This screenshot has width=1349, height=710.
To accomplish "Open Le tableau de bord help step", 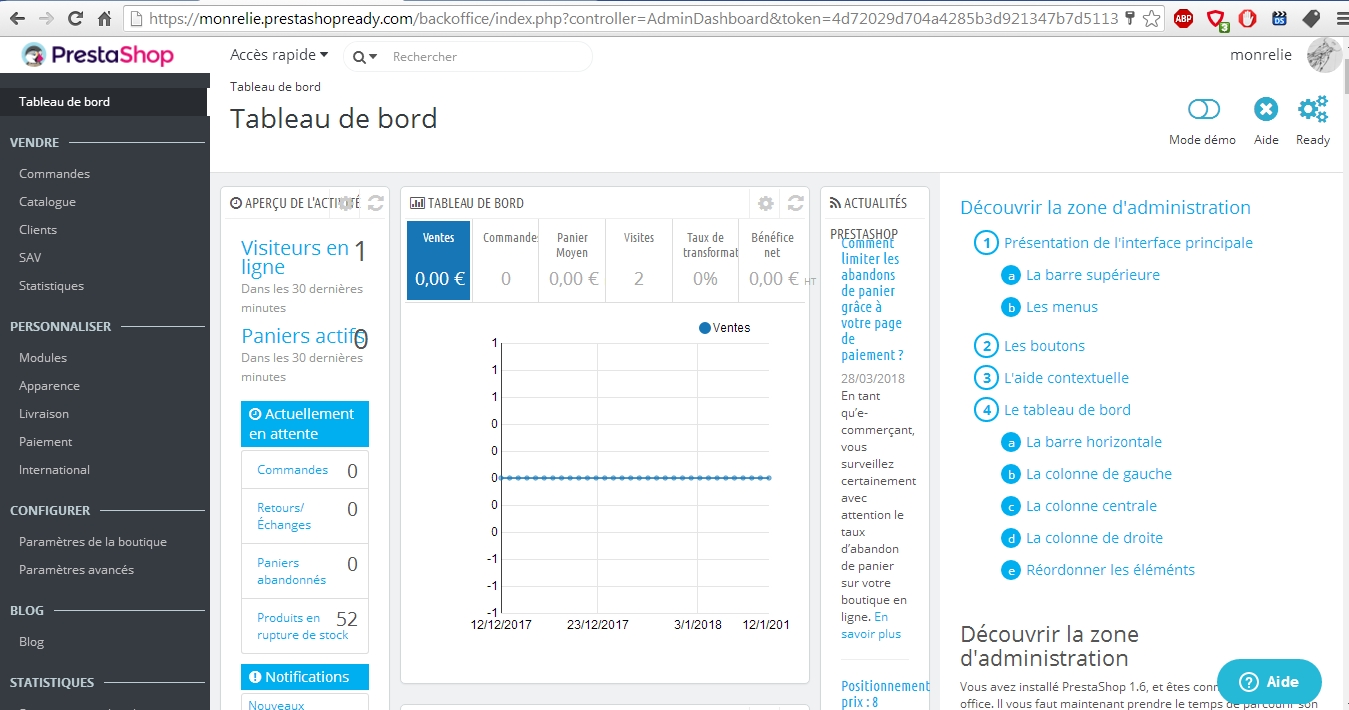I will point(1067,410).
